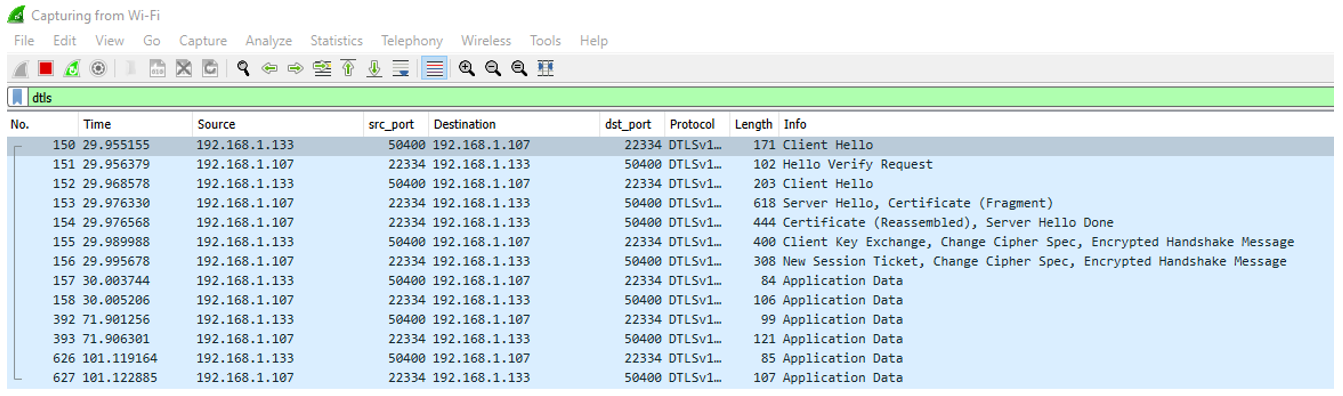Select packet 152 Client Hello row
The image size is (1343, 396).
(670, 184)
